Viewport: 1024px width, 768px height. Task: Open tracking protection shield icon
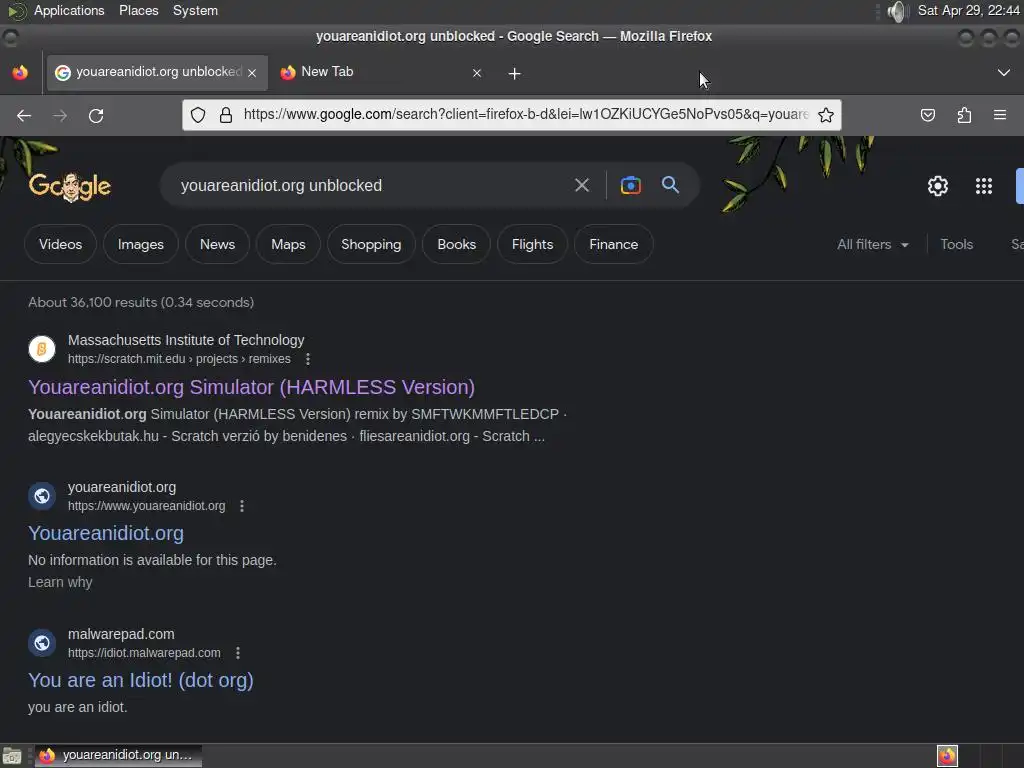coord(198,115)
